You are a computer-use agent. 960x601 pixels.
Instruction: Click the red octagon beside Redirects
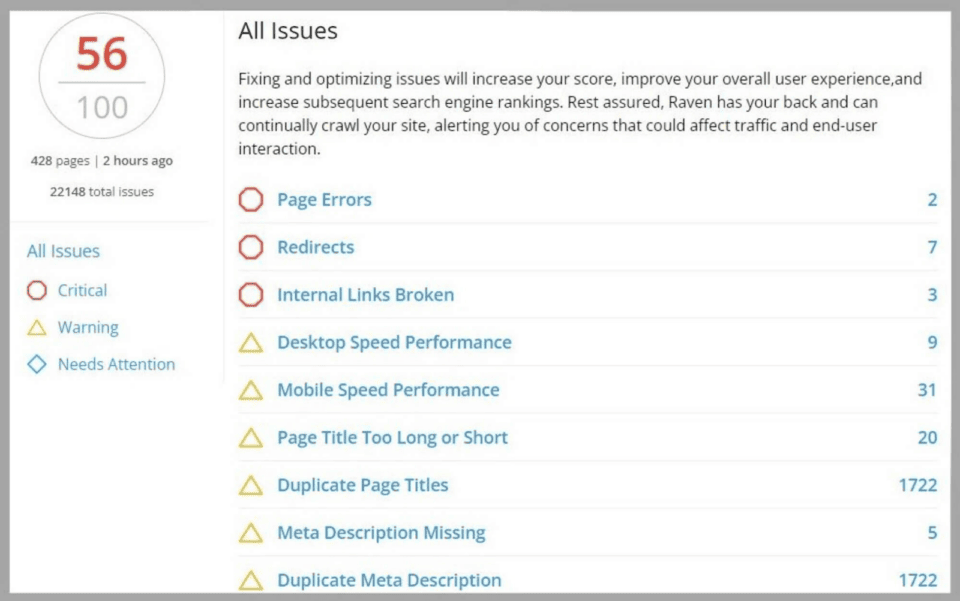(x=251, y=247)
